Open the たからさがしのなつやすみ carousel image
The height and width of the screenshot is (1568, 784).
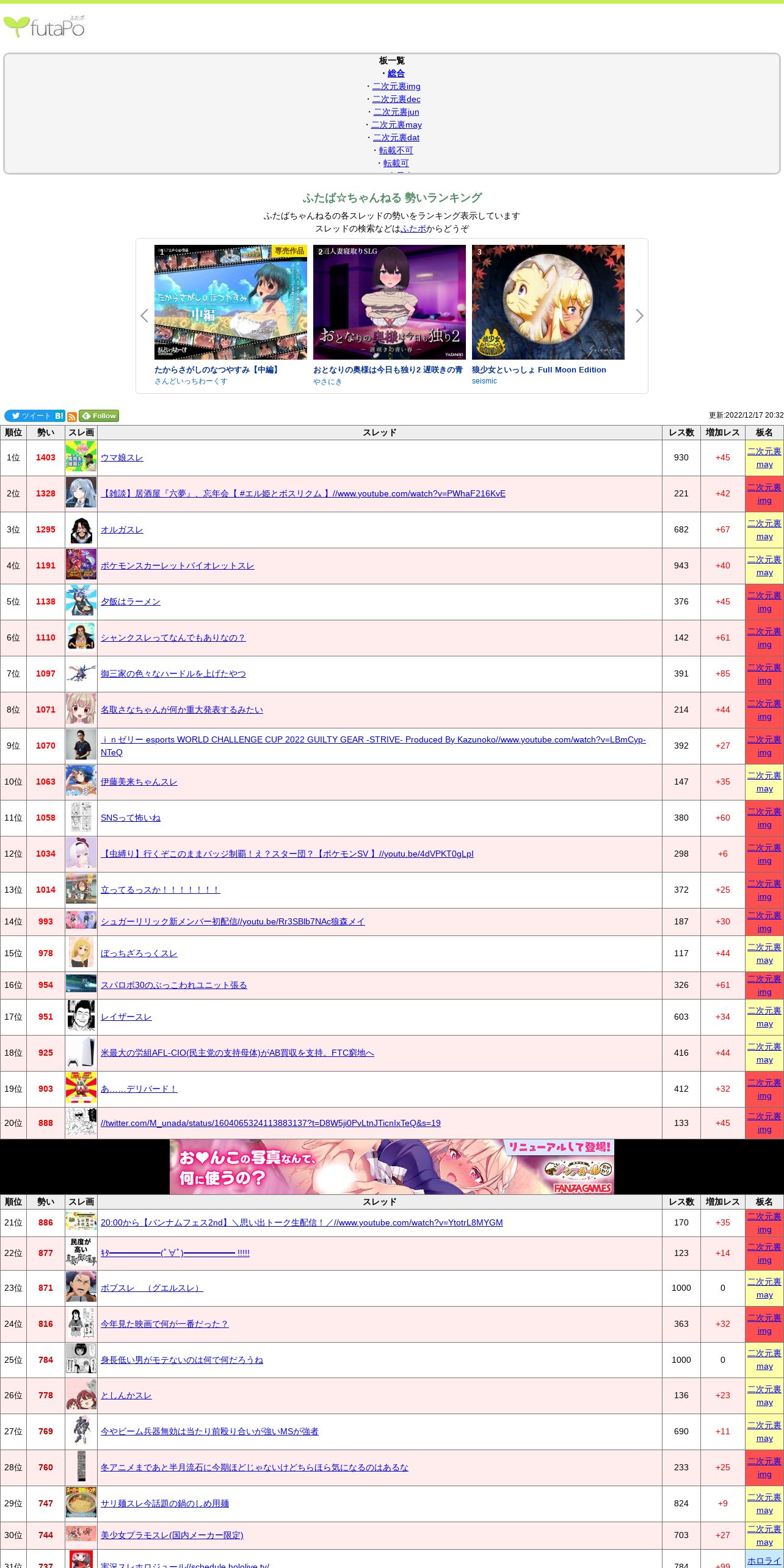(x=231, y=302)
